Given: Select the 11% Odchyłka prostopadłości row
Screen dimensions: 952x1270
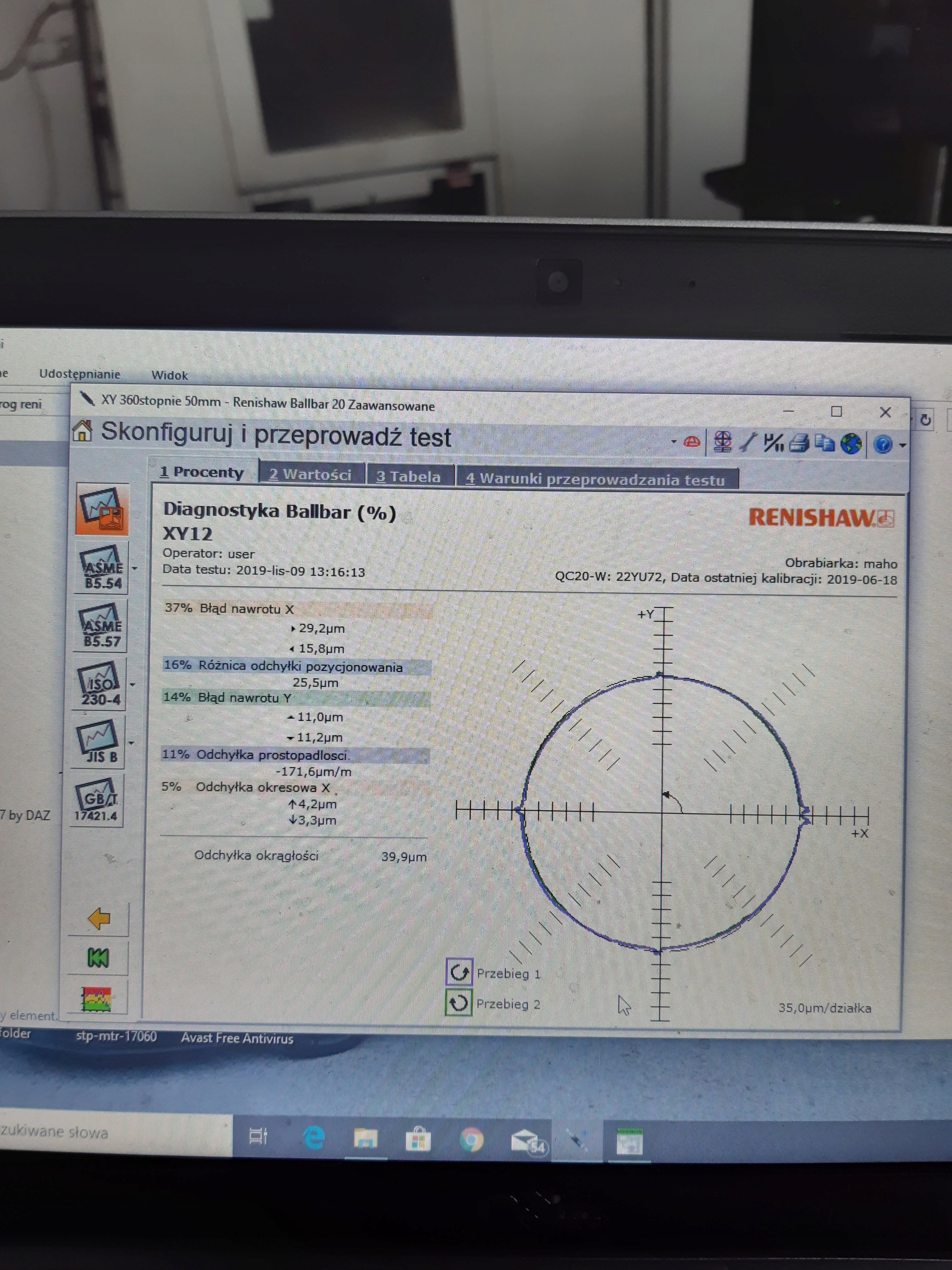Looking at the screenshot, I should pyautogui.click(x=295, y=755).
